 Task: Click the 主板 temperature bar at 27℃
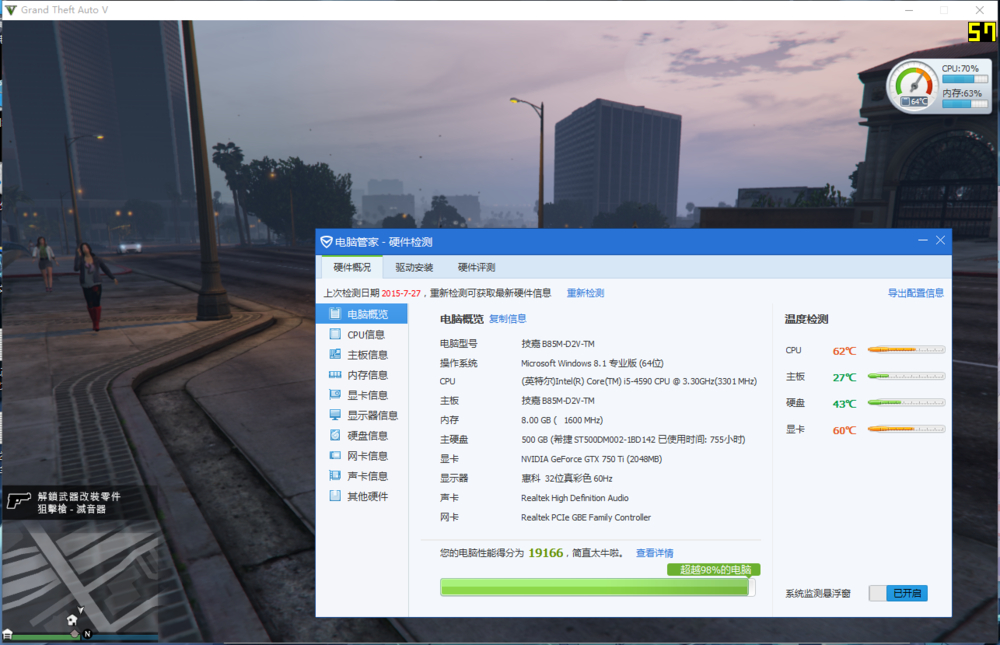[x=906, y=376]
